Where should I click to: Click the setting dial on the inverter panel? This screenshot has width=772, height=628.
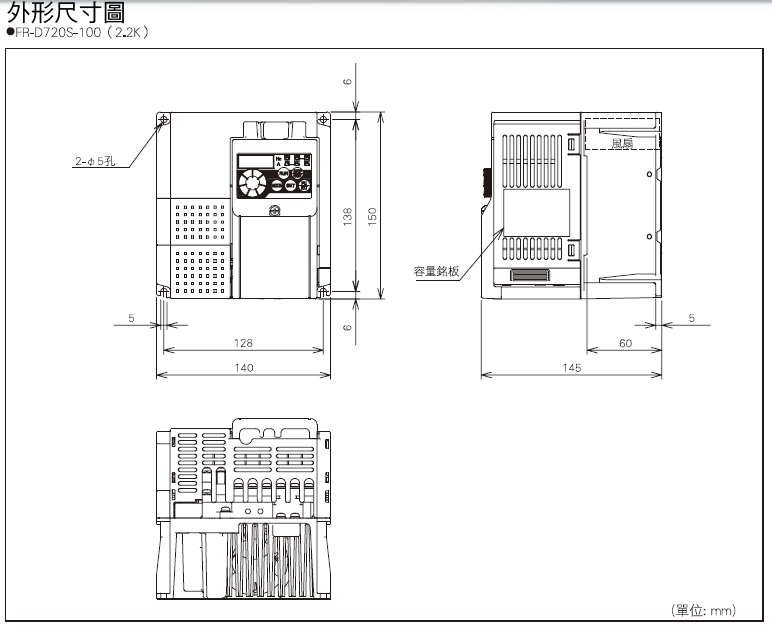[253, 183]
